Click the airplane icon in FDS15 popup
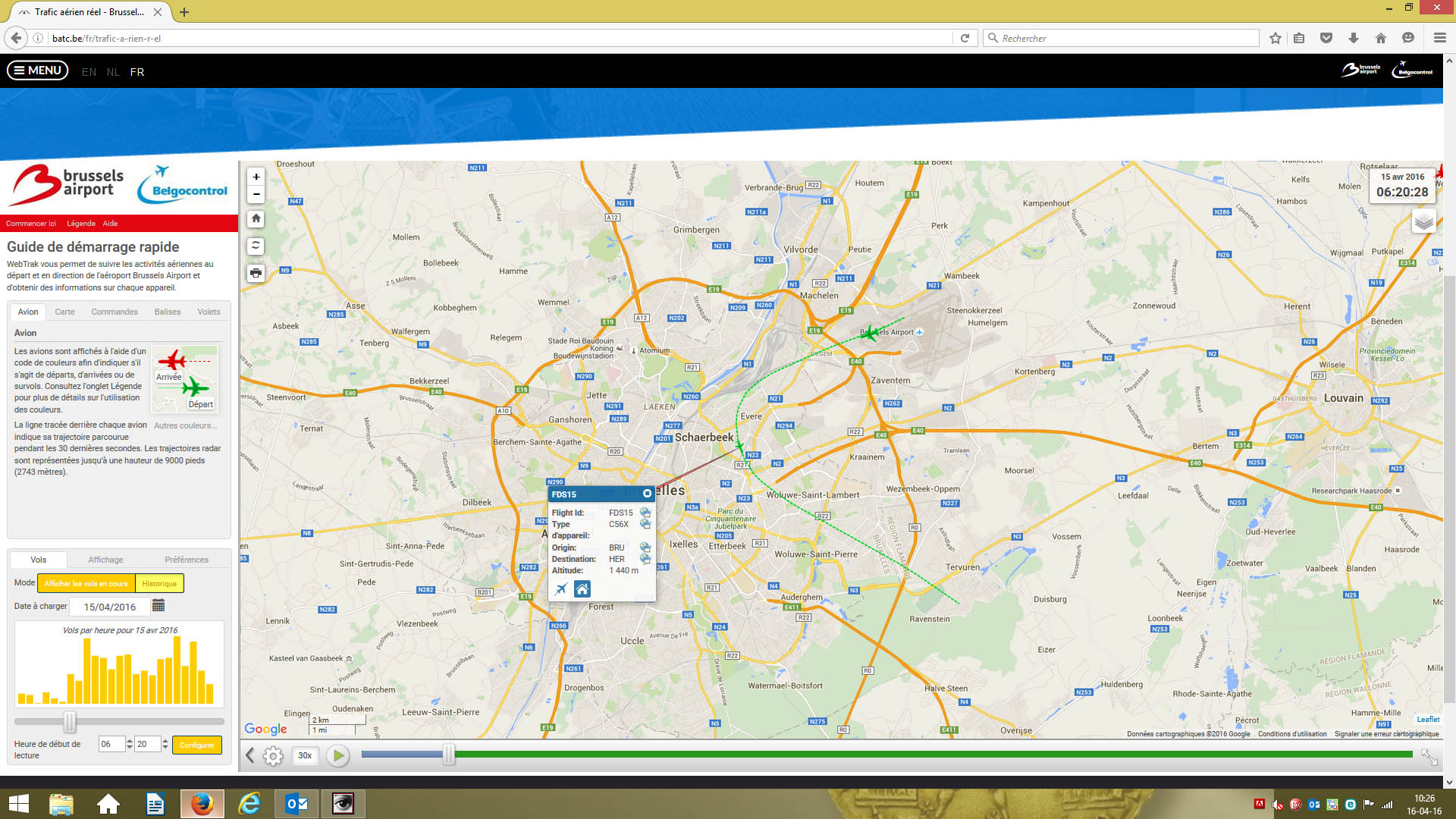1456x819 pixels. tap(561, 589)
